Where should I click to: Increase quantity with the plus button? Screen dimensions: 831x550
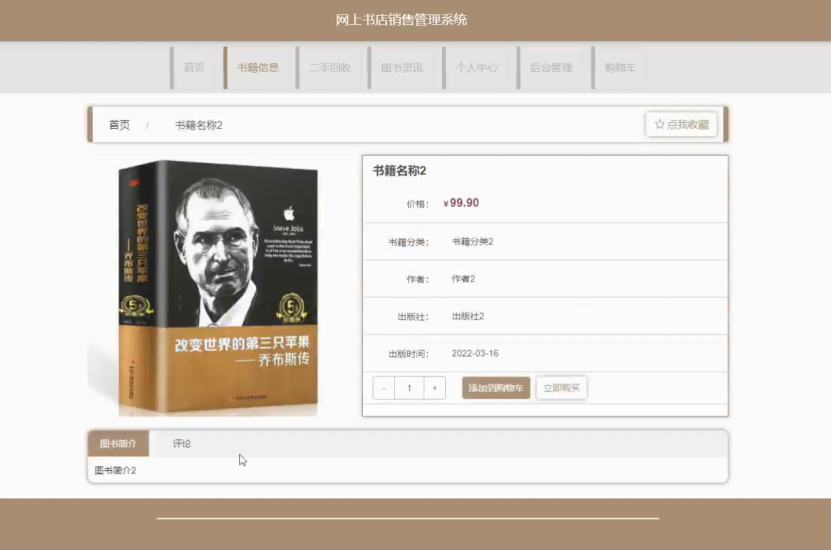point(435,388)
